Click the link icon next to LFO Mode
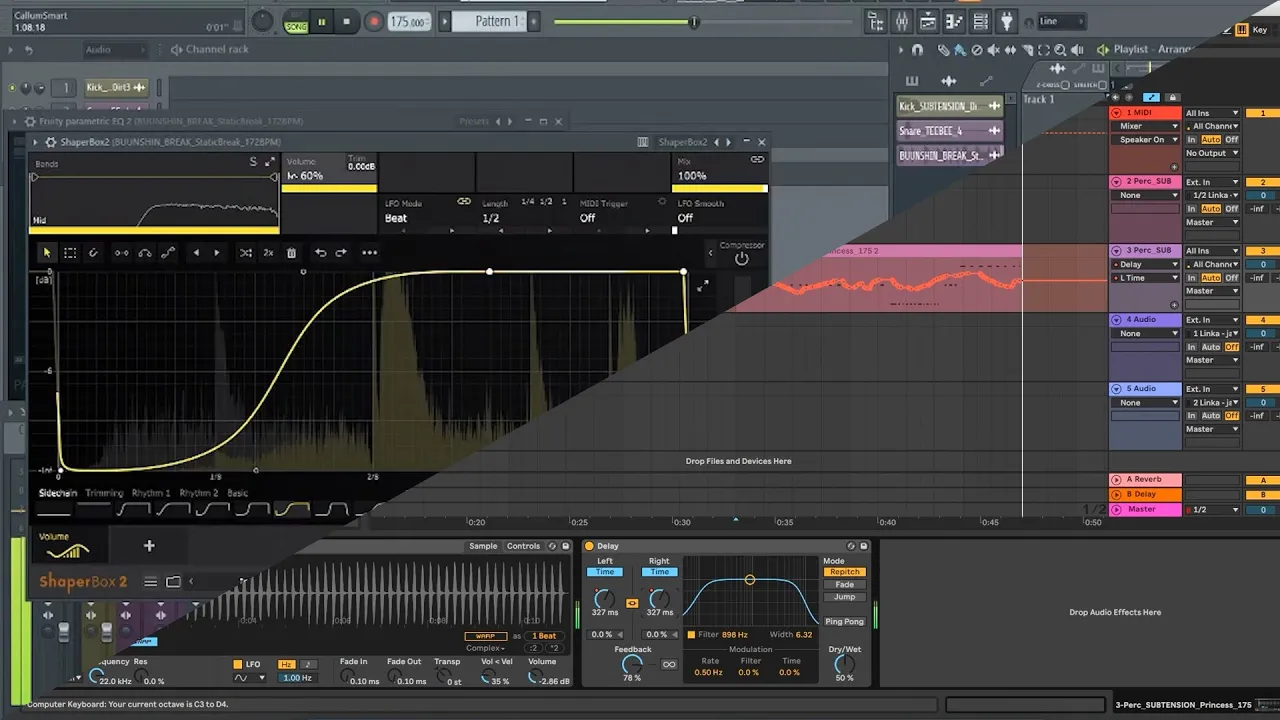This screenshot has width=1280, height=720. coord(464,202)
